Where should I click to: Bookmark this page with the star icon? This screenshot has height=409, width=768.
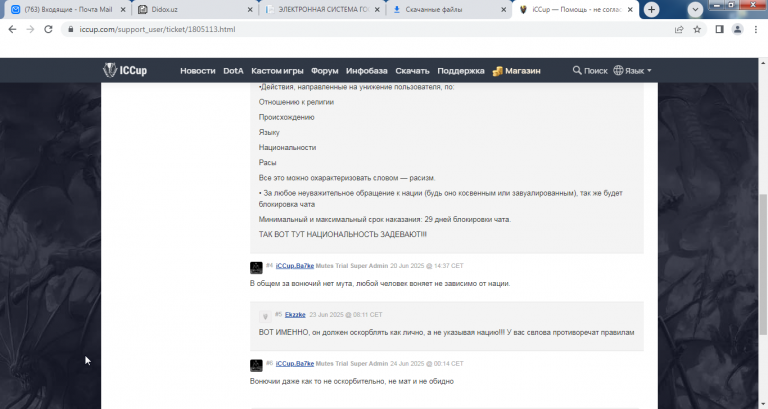pos(697,29)
